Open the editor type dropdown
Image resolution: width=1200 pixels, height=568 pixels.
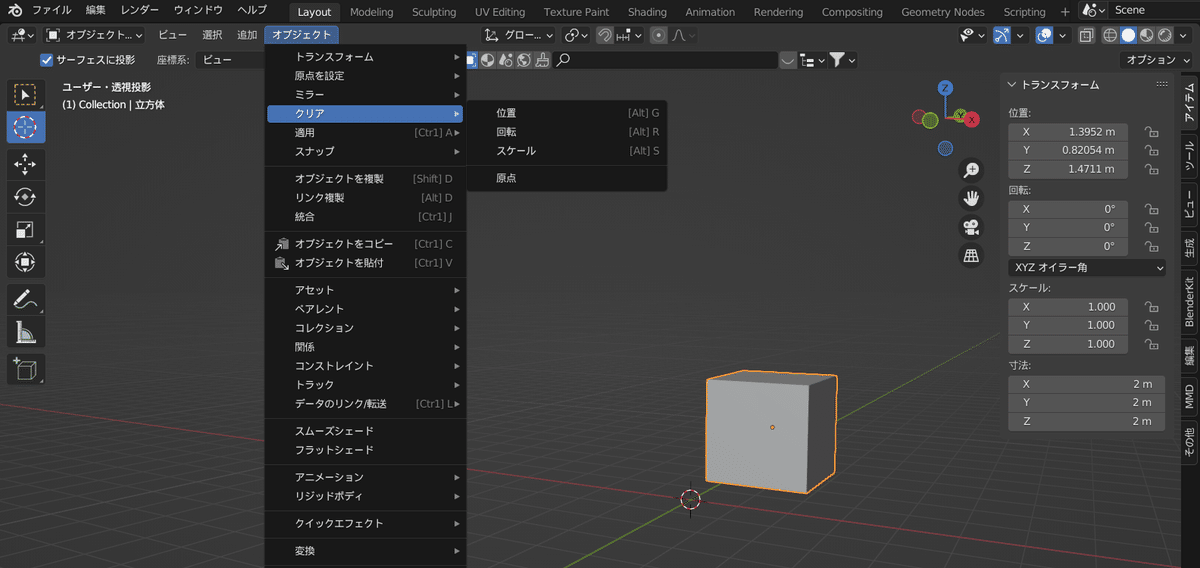pyautogui.click(x=24, y=35)
